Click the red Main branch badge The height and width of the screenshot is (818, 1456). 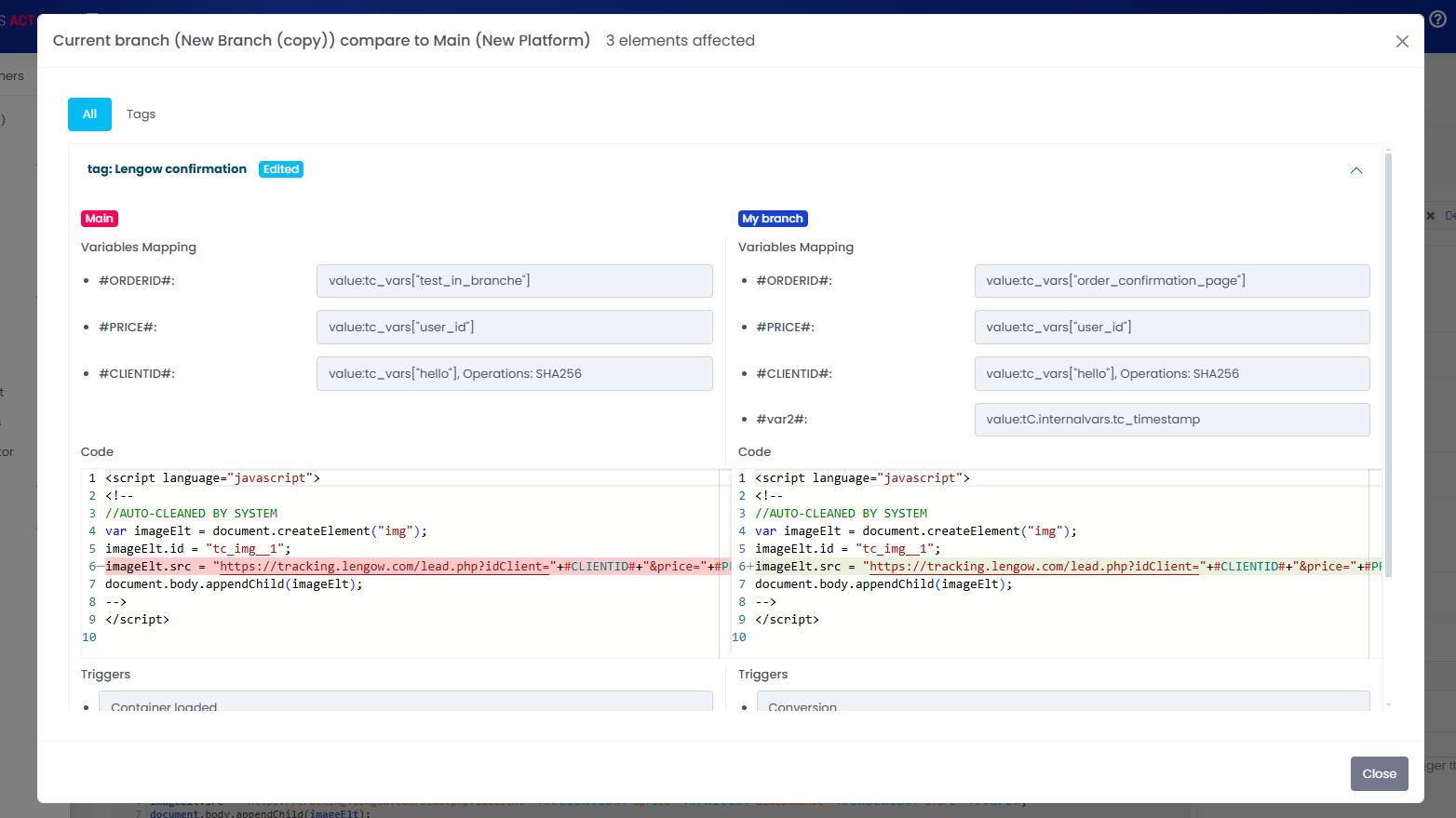[x=100, y=219]
